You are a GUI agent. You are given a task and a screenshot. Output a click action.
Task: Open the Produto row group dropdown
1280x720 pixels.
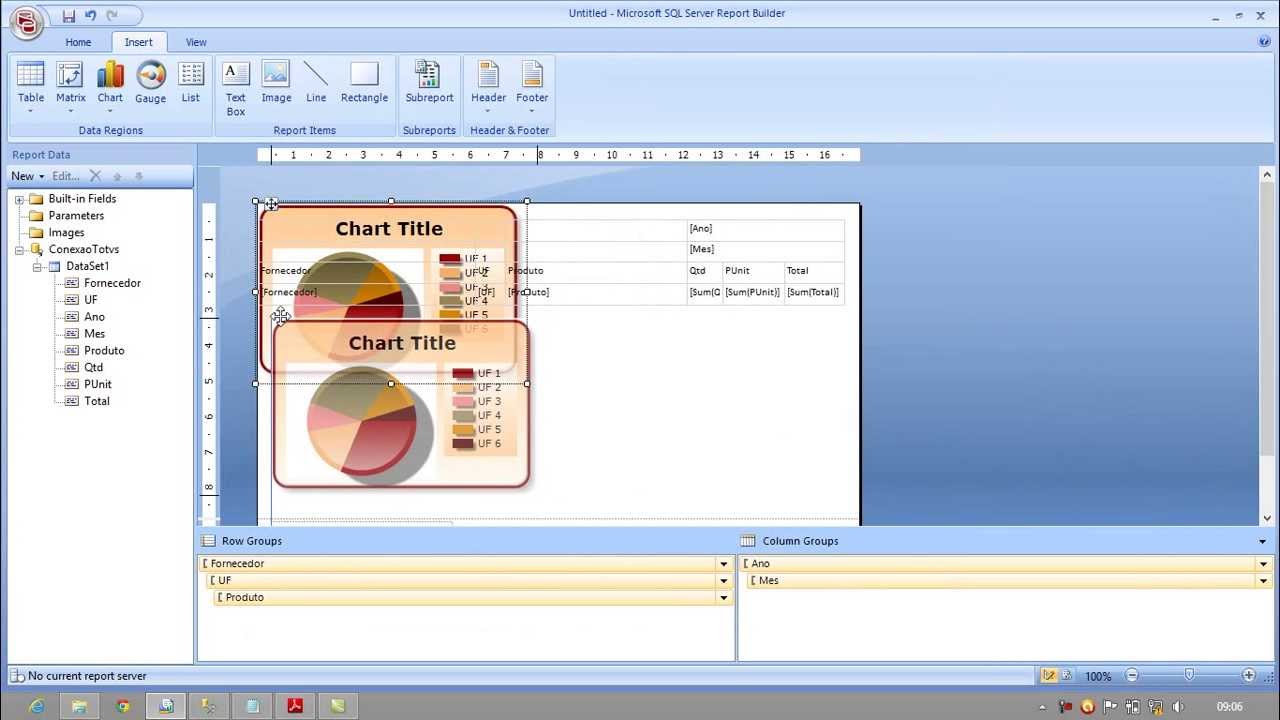(724, 598)
